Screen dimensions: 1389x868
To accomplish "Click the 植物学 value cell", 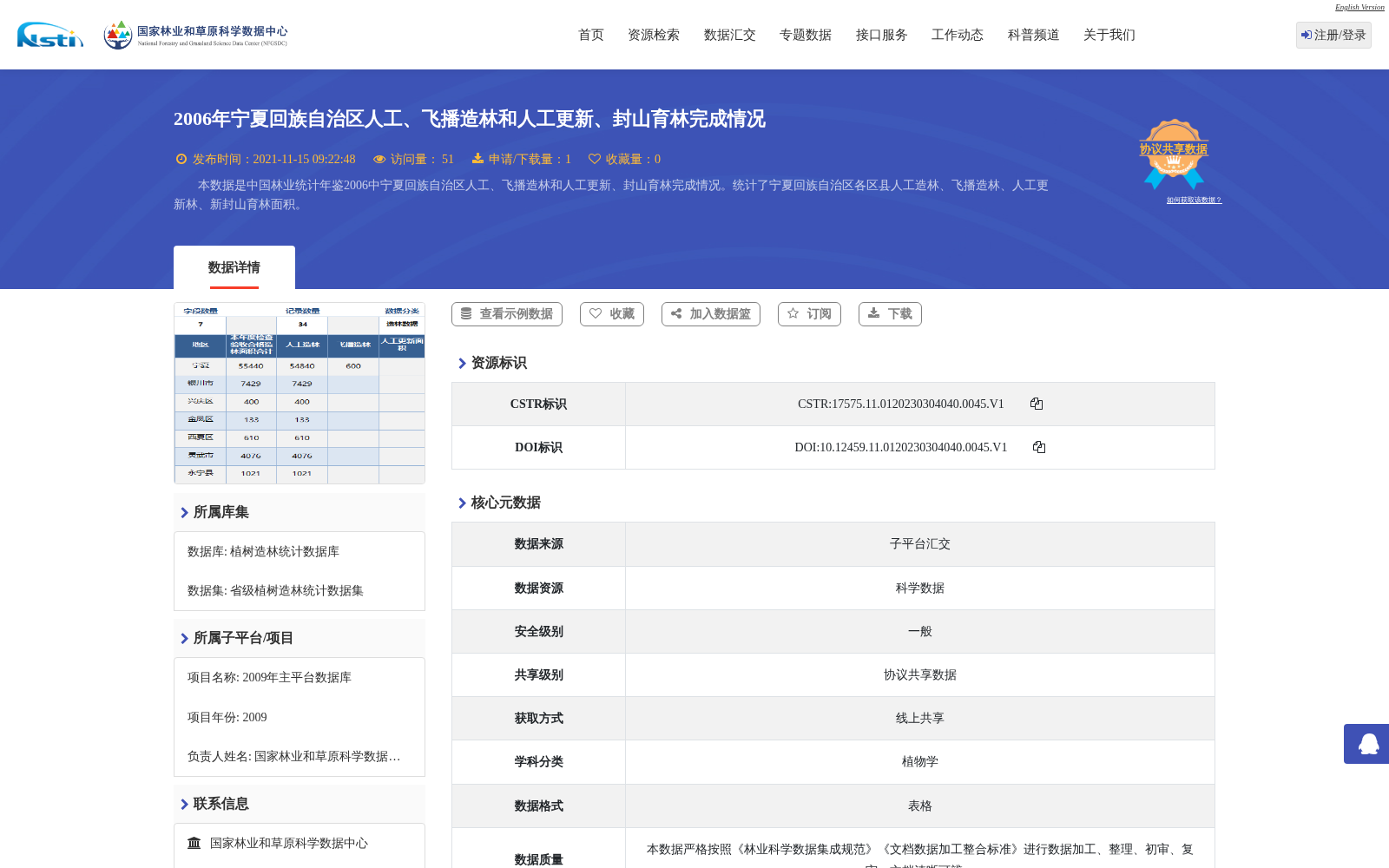I will click(920, 761).
